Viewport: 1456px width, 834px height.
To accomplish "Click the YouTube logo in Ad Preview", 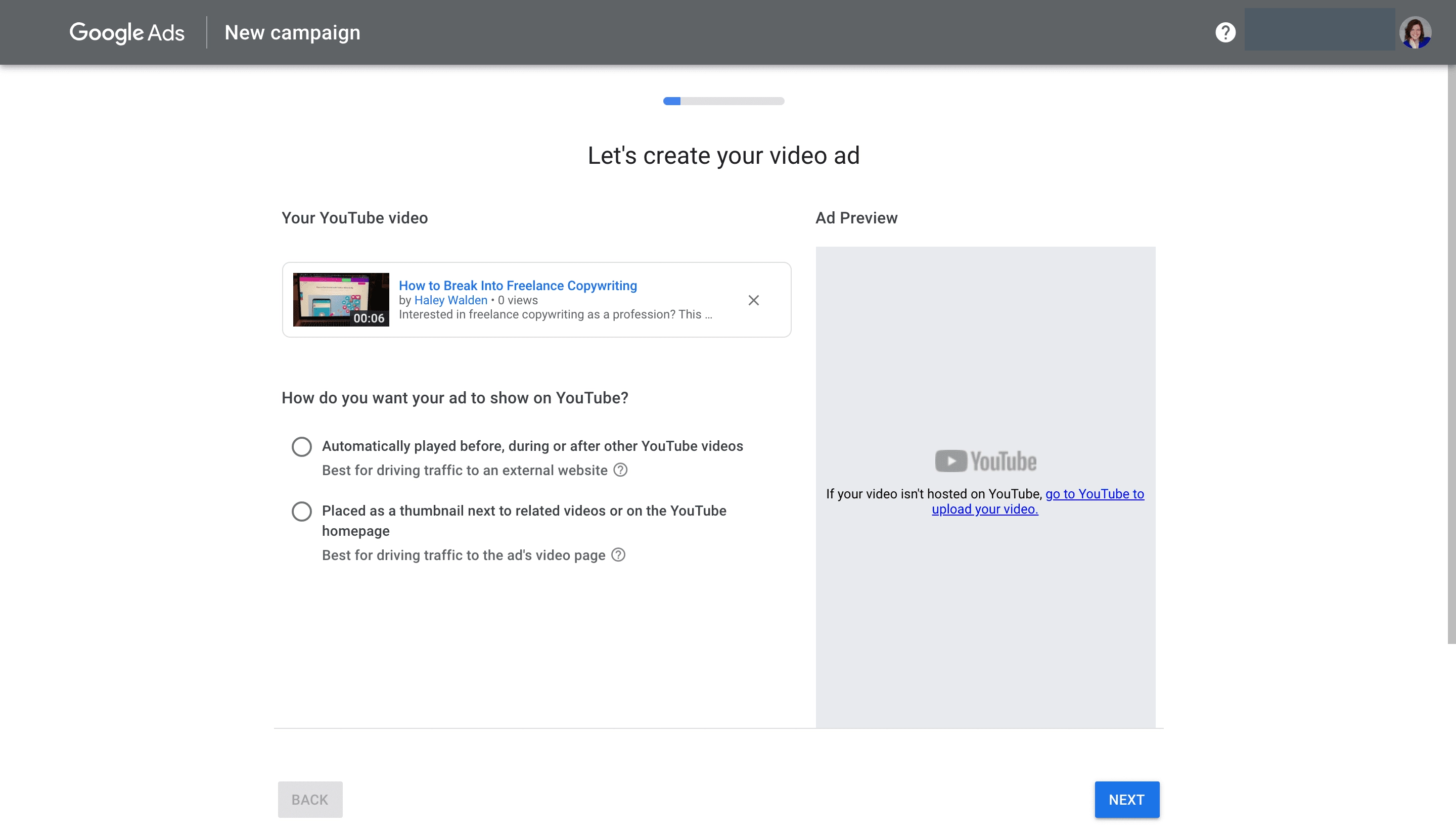I will click(x=985, y=460).
